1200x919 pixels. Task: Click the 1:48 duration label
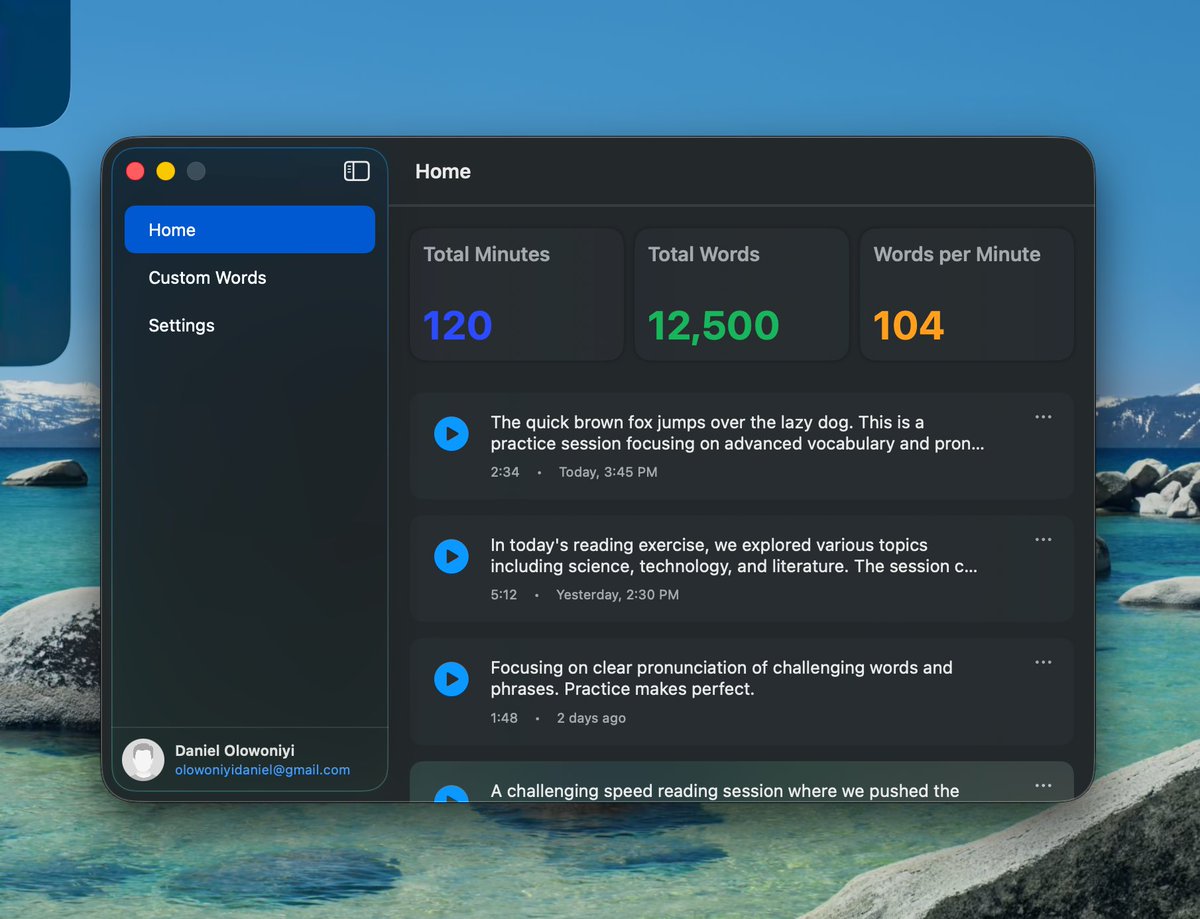point(504,718)
